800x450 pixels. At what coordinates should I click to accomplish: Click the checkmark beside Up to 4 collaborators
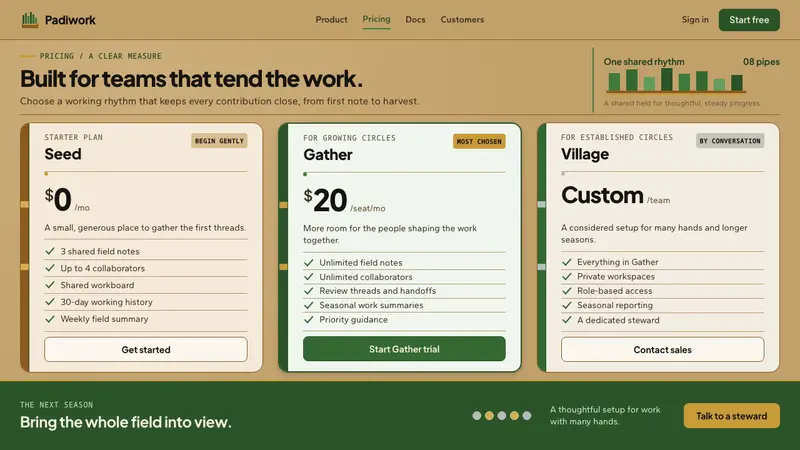click(x=50, y=268)
